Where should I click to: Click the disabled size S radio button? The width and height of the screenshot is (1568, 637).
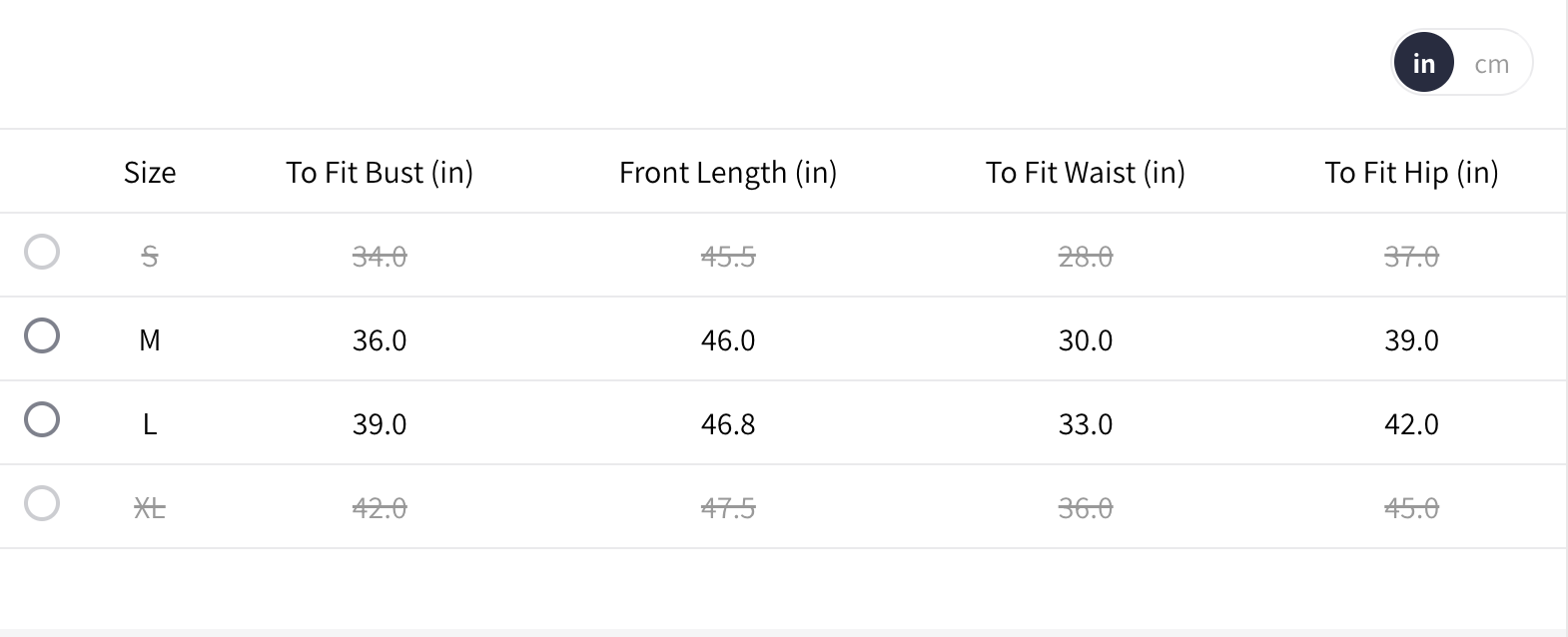point(42,252)
